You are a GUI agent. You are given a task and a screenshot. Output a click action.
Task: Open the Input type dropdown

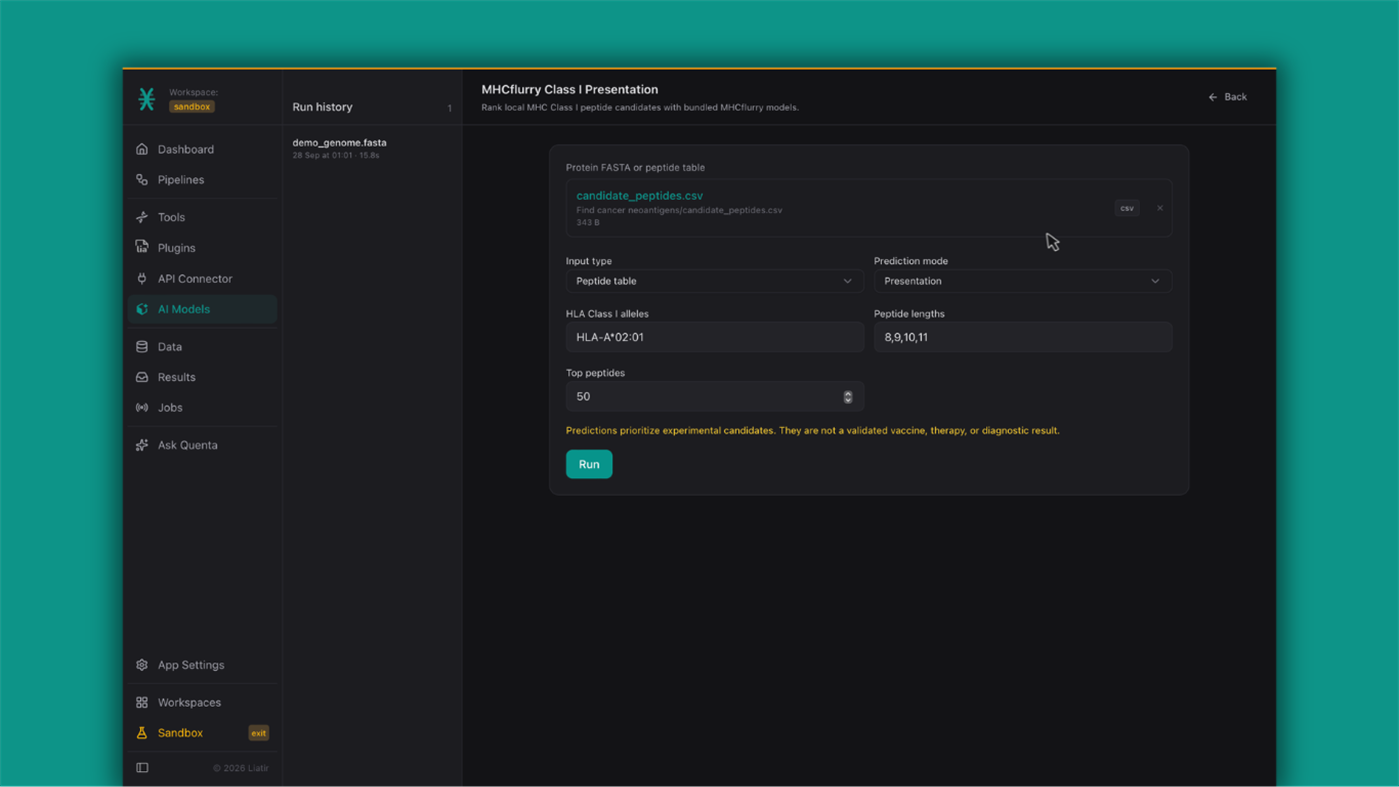point(715,281)
